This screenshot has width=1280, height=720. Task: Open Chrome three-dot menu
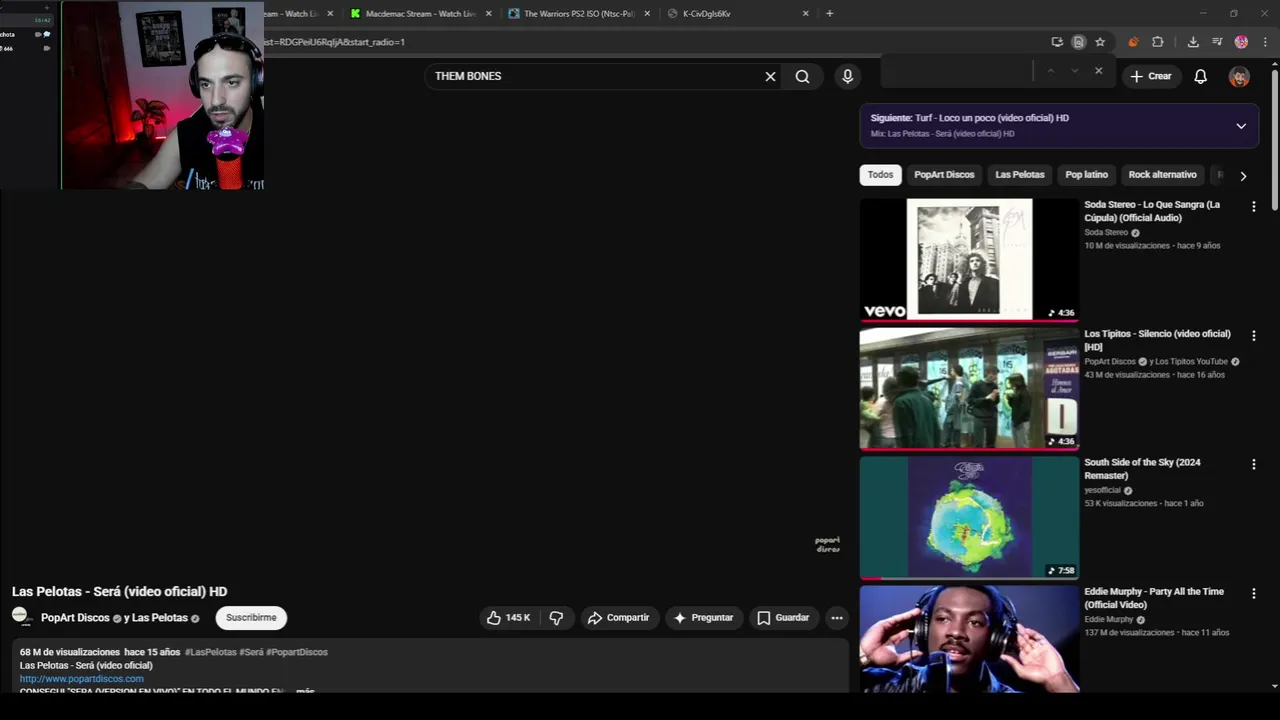1265,42
